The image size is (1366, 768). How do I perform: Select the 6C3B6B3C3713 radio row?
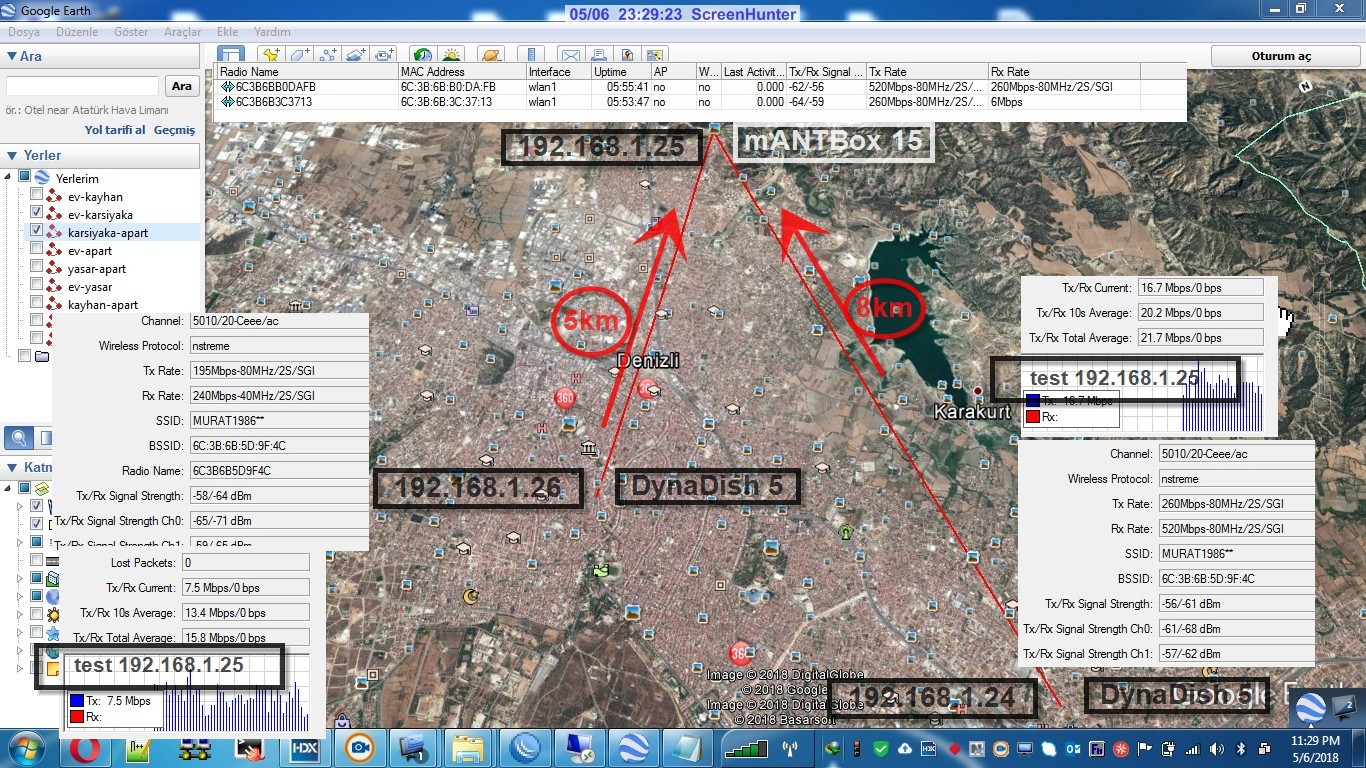coord(700,102)
